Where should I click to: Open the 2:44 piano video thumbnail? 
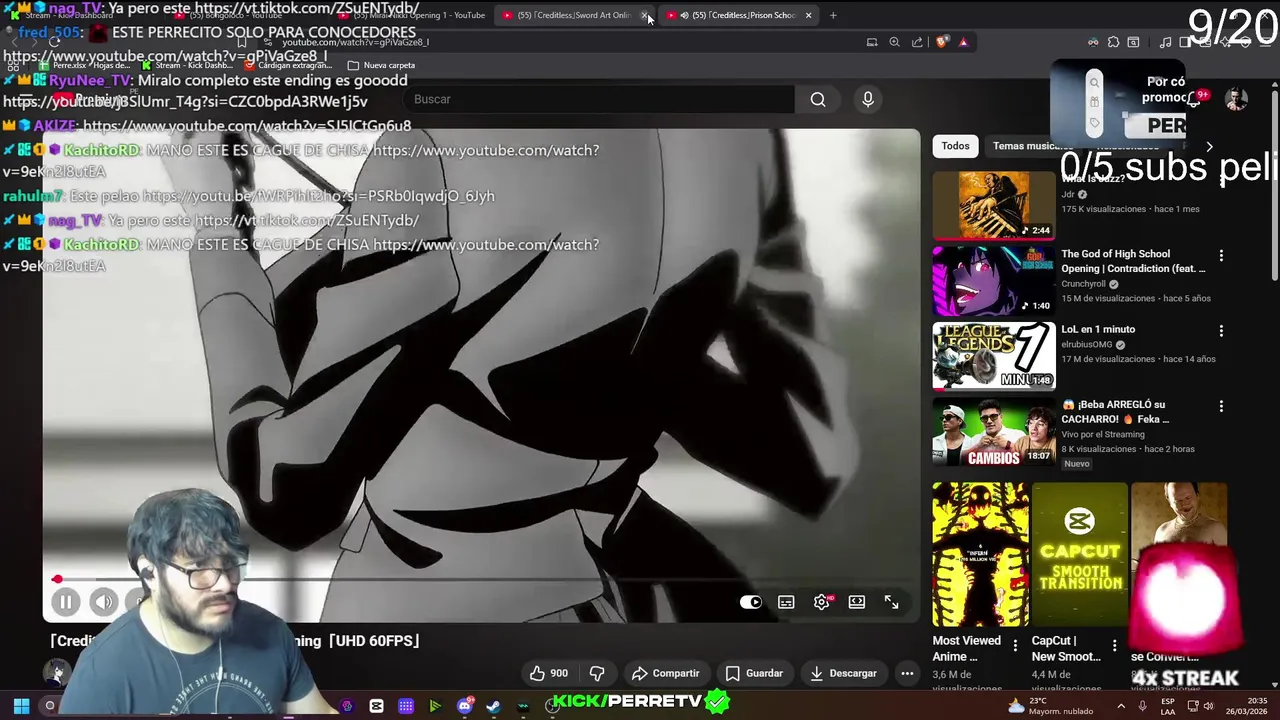click(993, 205)
